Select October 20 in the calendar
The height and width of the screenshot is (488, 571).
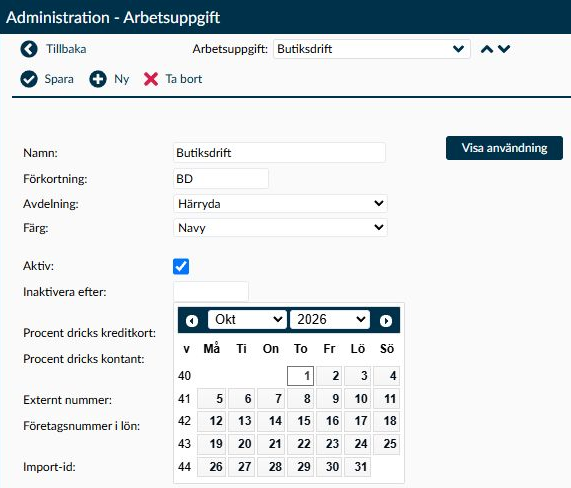[241, 444]
